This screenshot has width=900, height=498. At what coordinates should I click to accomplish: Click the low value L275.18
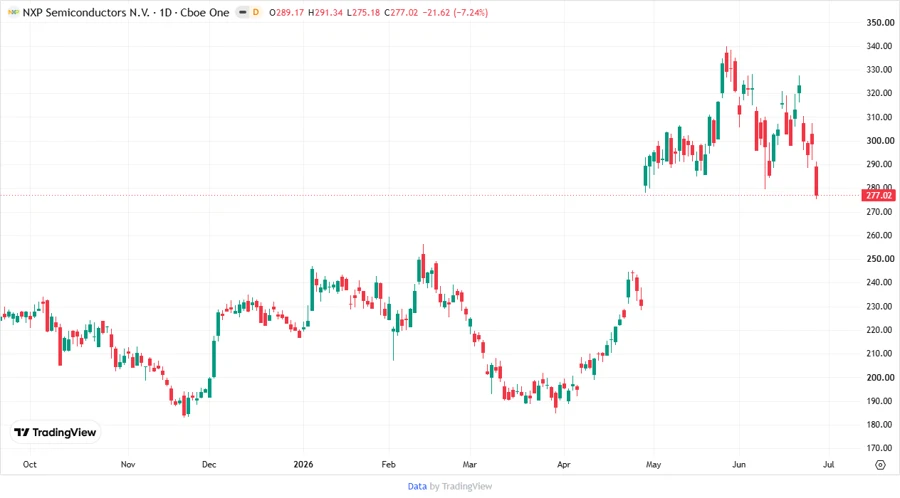pos(363,12)
